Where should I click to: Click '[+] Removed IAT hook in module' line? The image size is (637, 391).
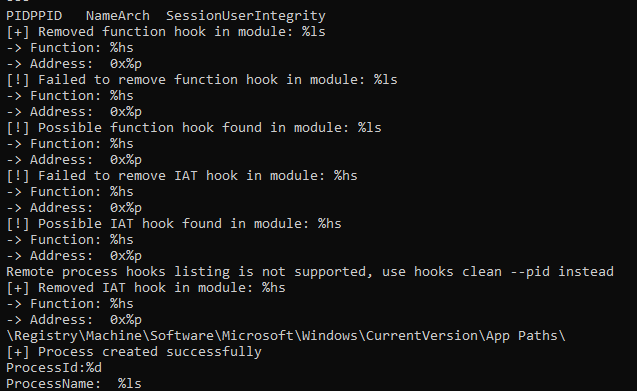point(146,288)
